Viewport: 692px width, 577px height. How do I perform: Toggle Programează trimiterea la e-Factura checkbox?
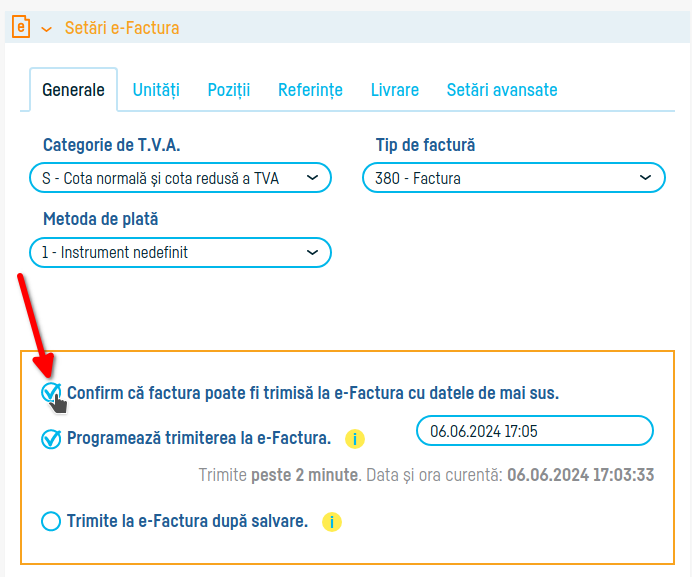coord(51,438)
